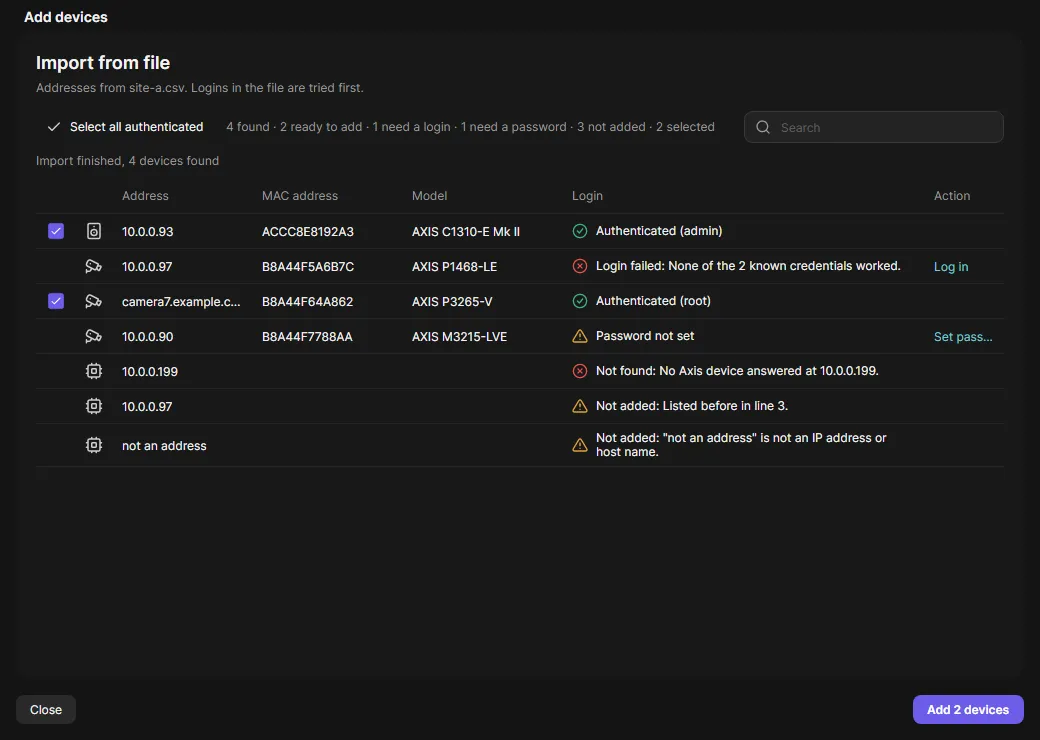Click the red error icon beside 'Not found'
This screenshot has height=740, width=1040.
pos(580,371)
